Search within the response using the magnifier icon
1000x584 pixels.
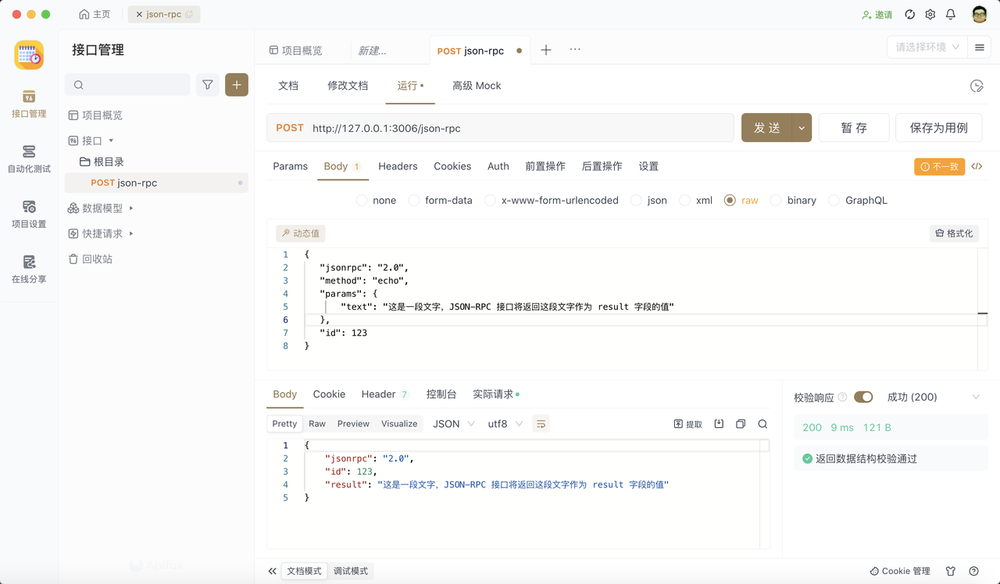[762, 424]
